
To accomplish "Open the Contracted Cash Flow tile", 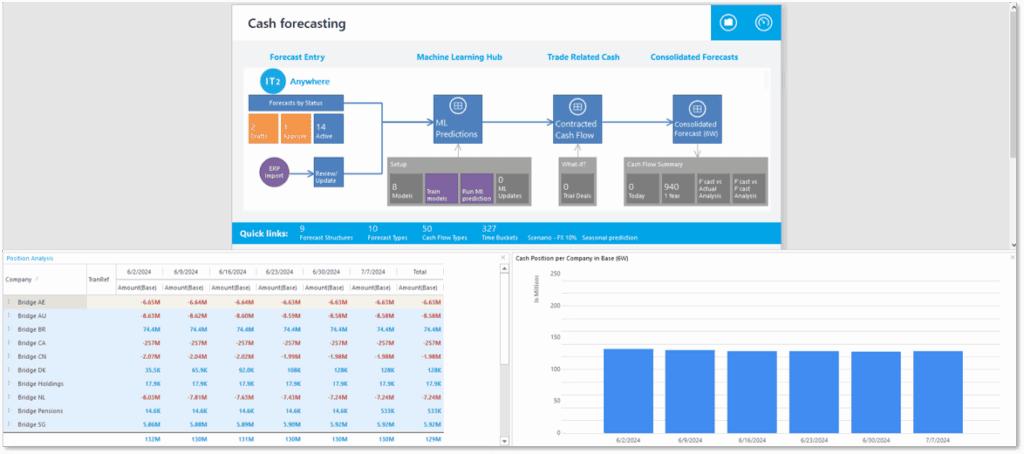I will tap(576, 120).
